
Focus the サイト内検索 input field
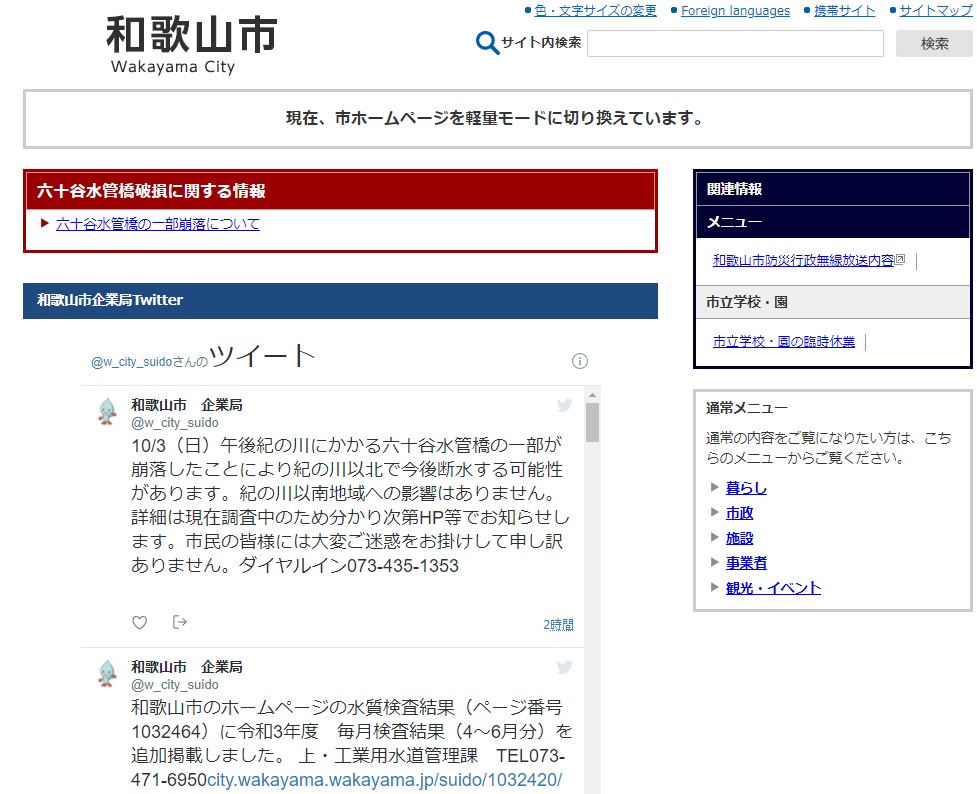point(735,44)
